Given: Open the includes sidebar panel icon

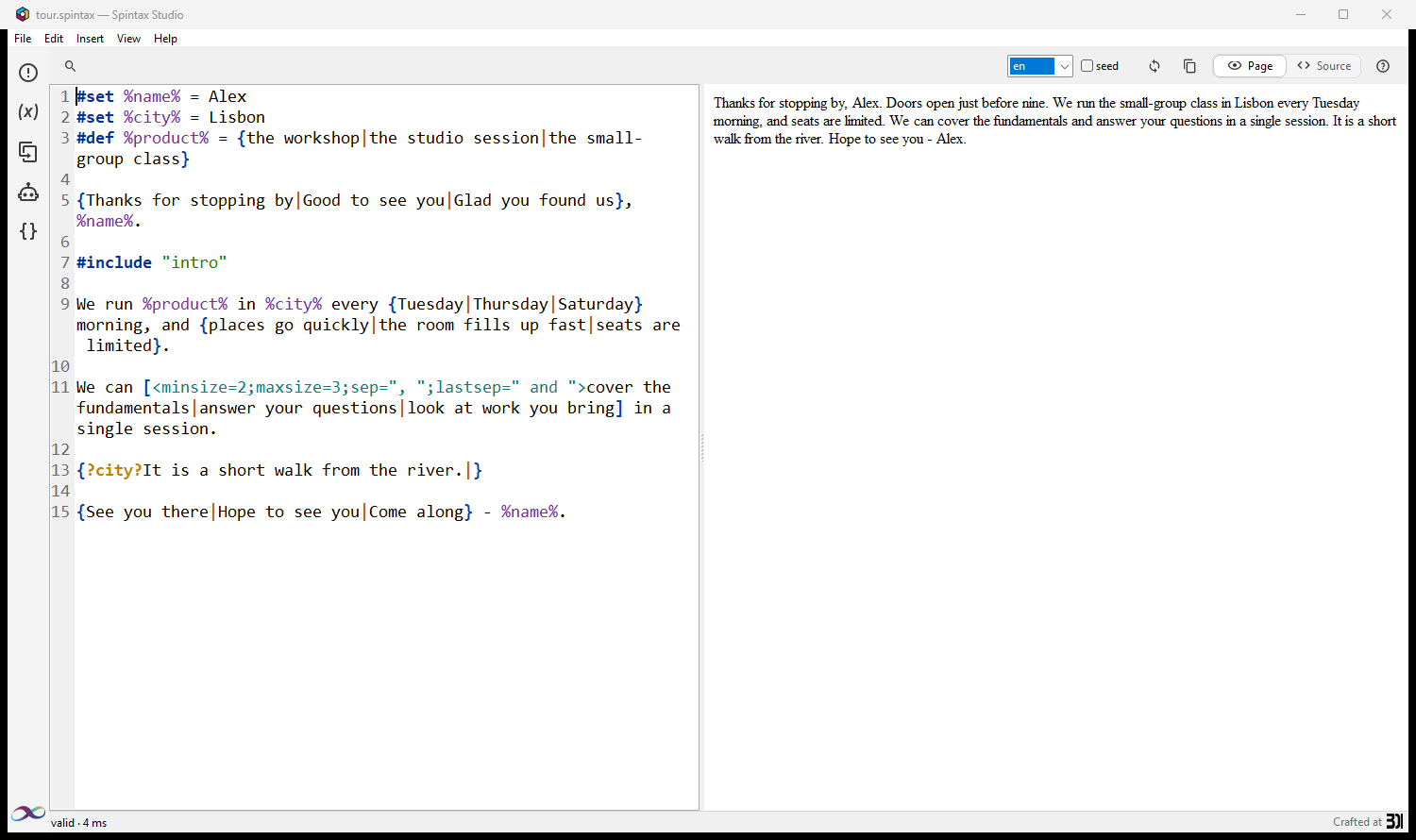Looking at the screenshot, I should [28, 152].
